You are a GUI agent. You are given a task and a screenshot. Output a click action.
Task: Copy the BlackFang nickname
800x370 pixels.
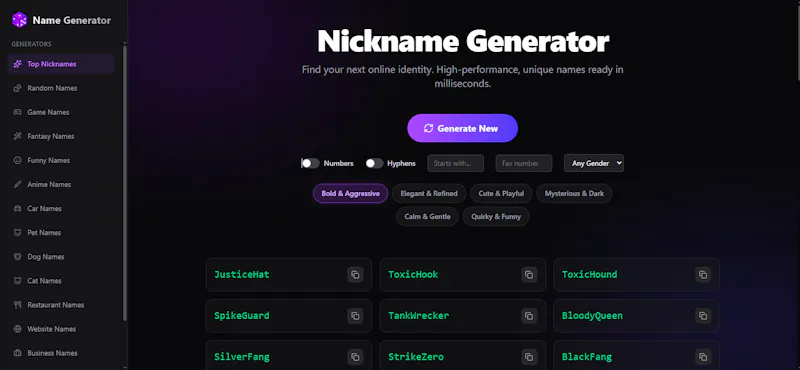(x=703, y=357)
